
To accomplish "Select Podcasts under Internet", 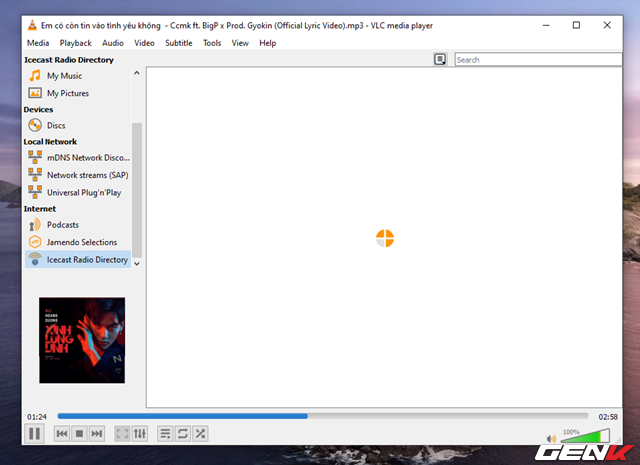I will (78, 225).
